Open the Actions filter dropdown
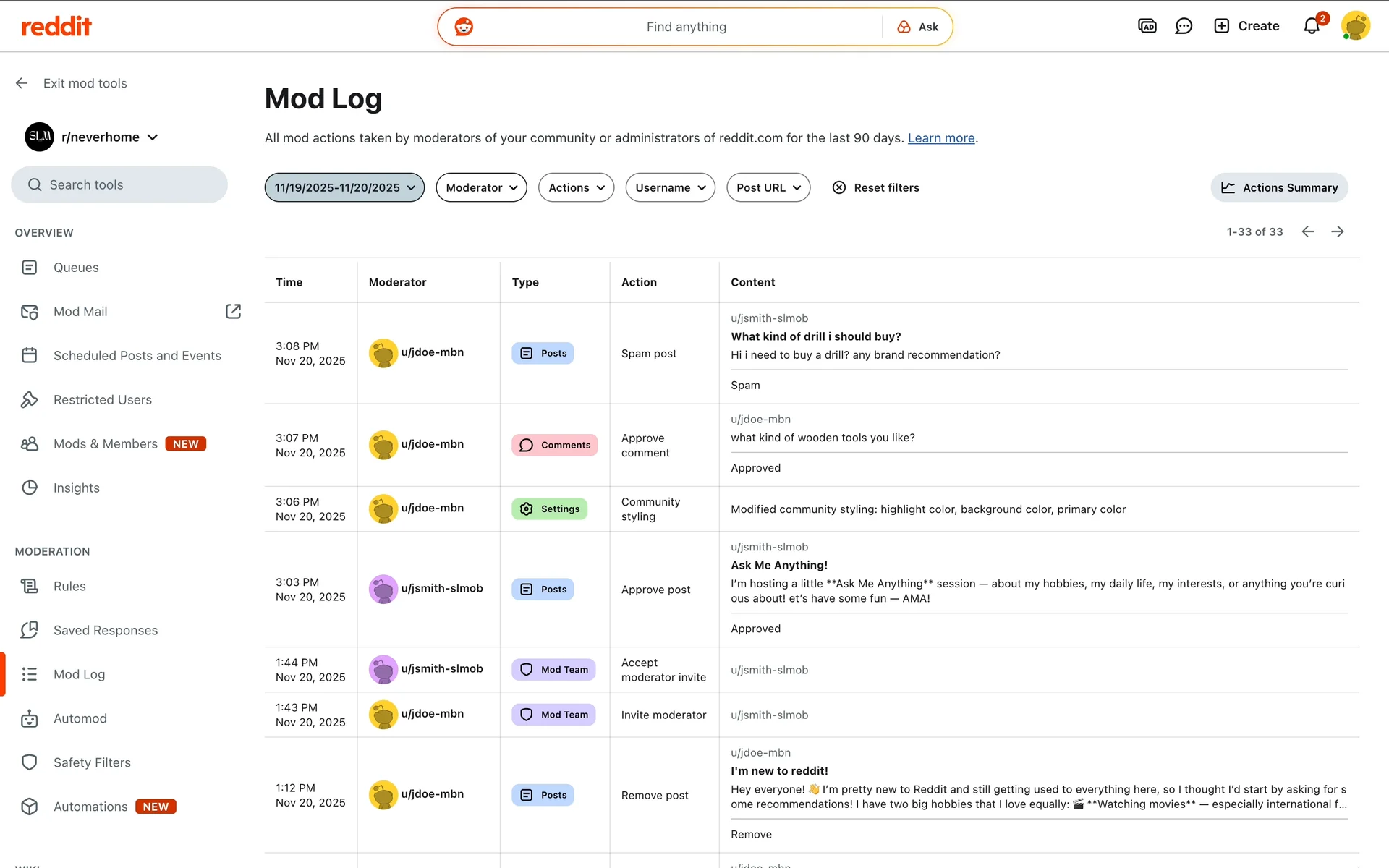Viewport: 1389px width, 868px height. pos(576,187)
